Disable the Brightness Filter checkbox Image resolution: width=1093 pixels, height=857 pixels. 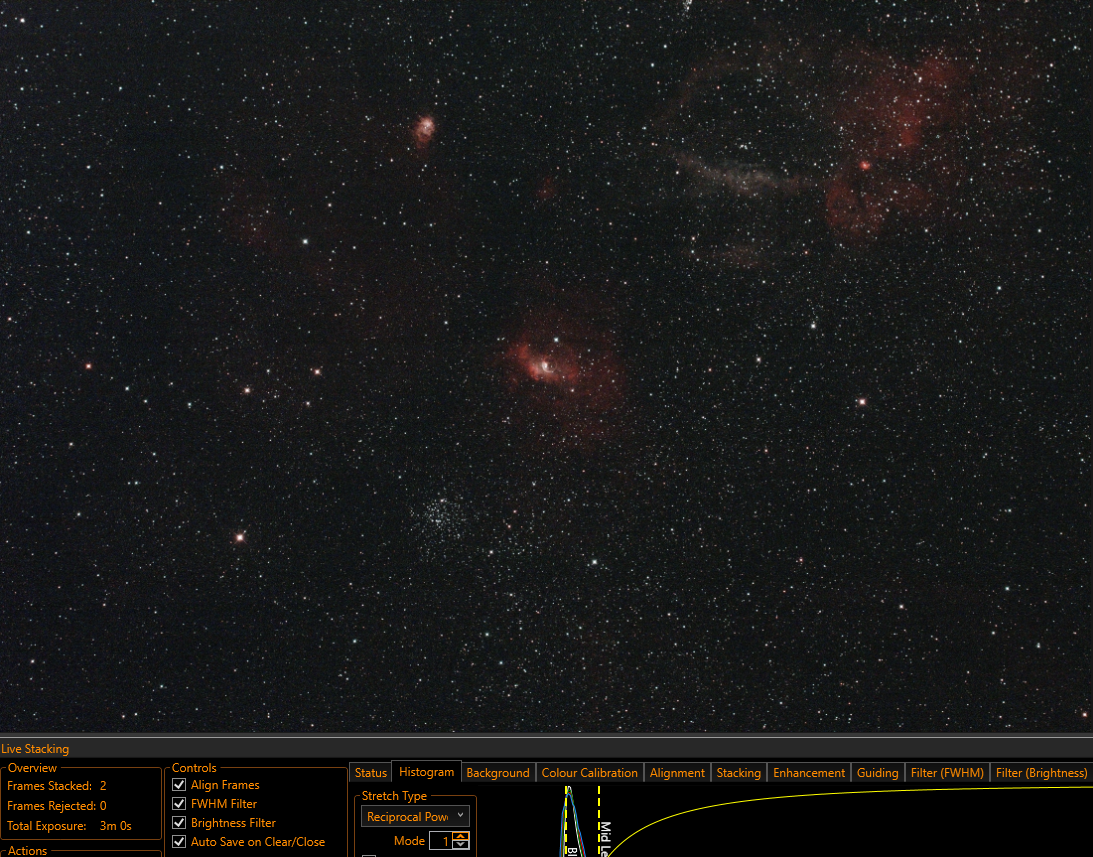tap(178, 823)
